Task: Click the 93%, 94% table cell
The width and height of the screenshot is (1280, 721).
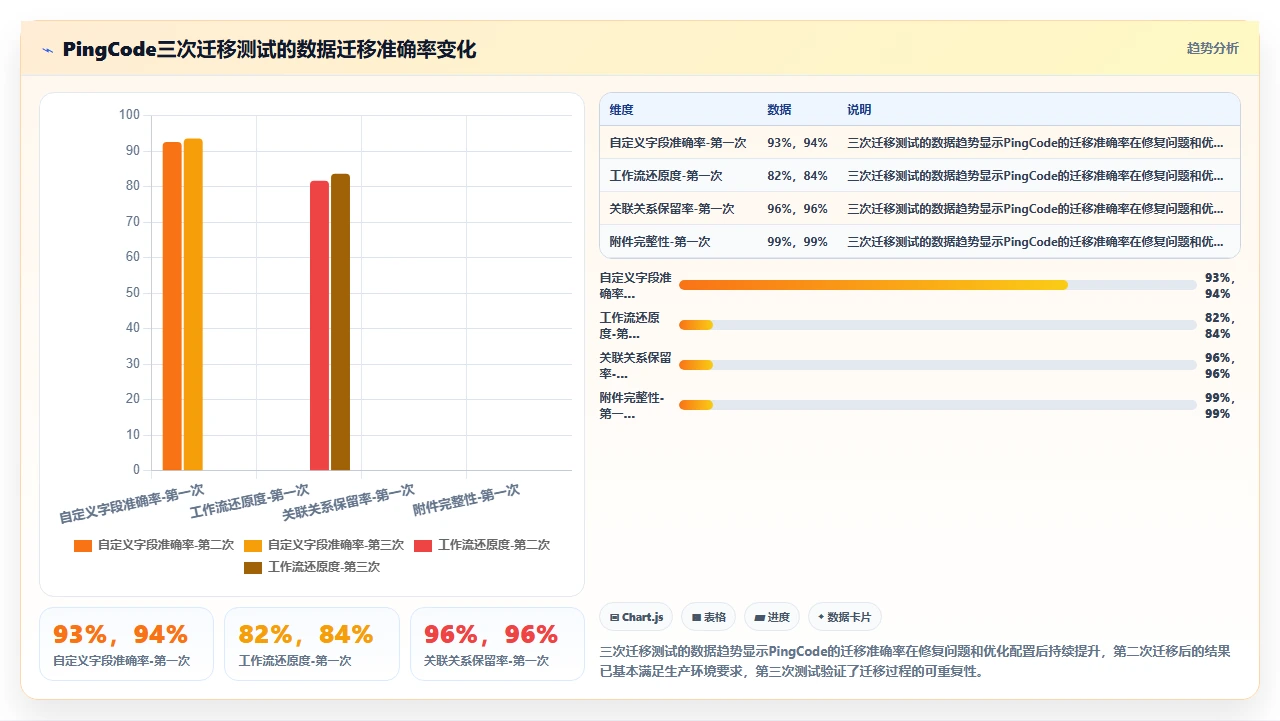Action: coord(797,143)
